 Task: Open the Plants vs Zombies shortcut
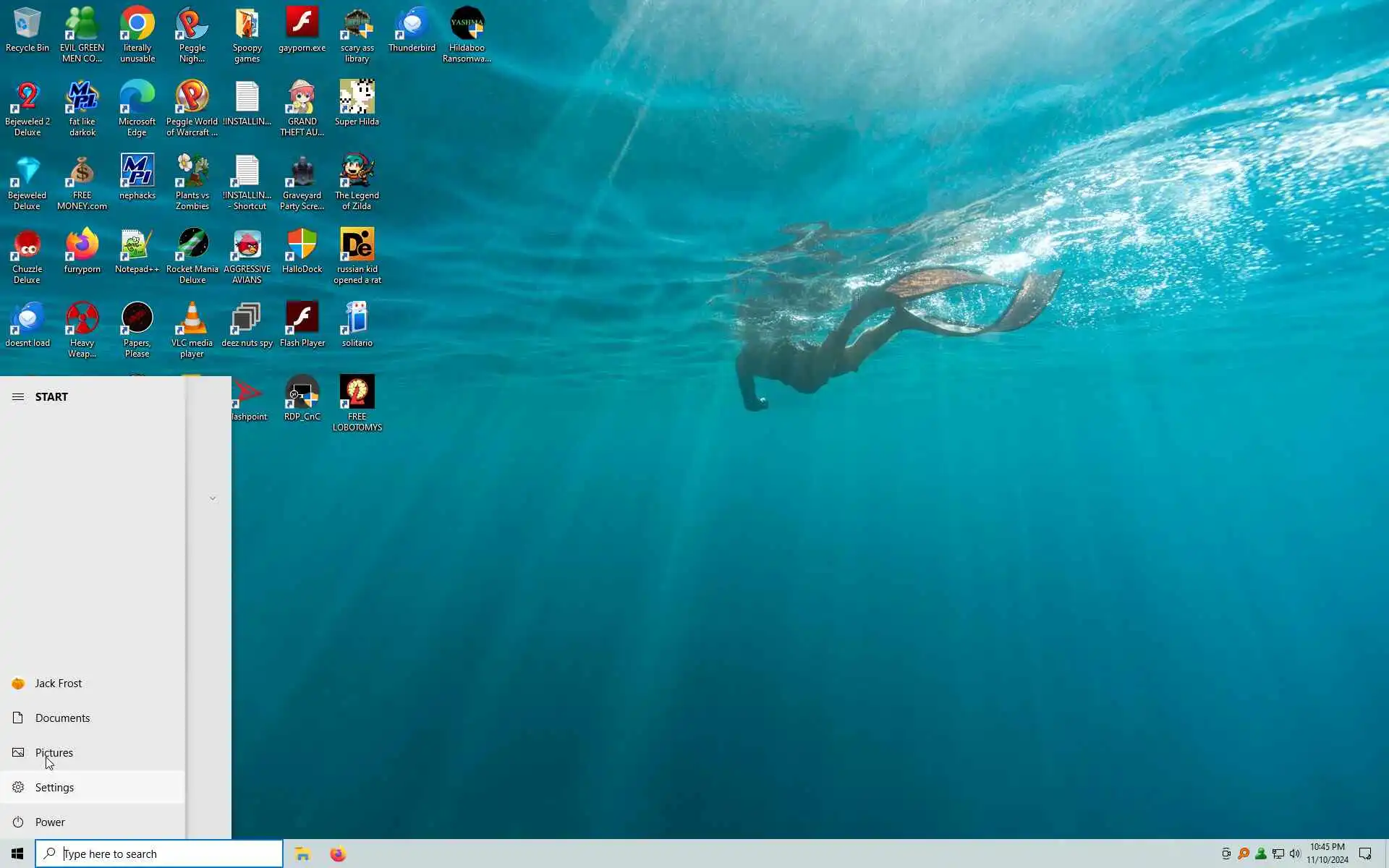192,176
